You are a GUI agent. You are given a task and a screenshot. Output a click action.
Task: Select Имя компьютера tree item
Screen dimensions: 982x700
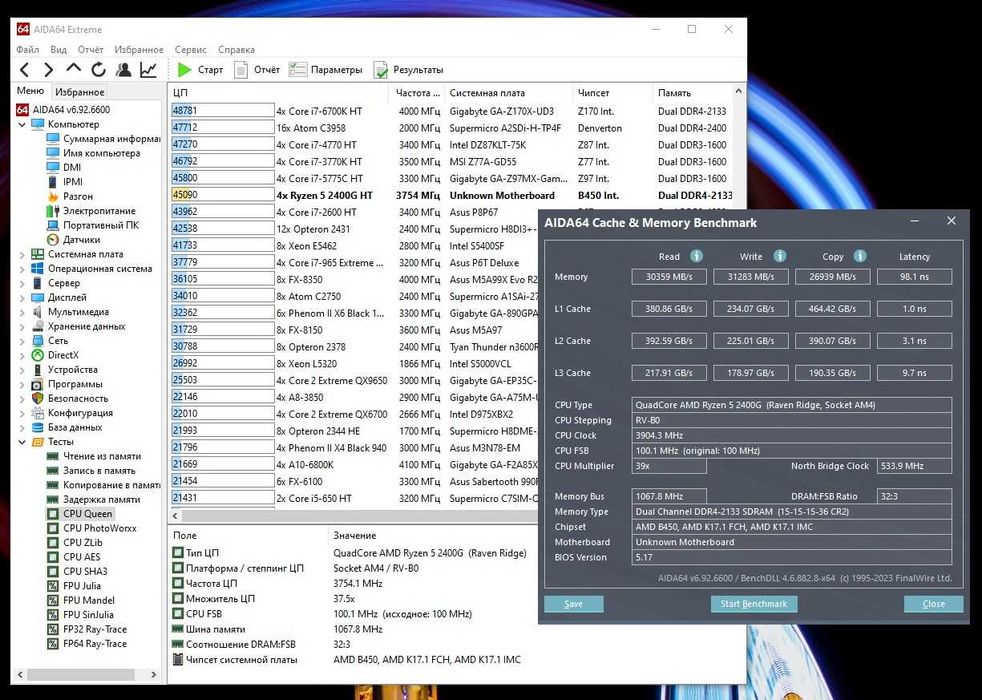pyautogui.click(x=94, y=153)
